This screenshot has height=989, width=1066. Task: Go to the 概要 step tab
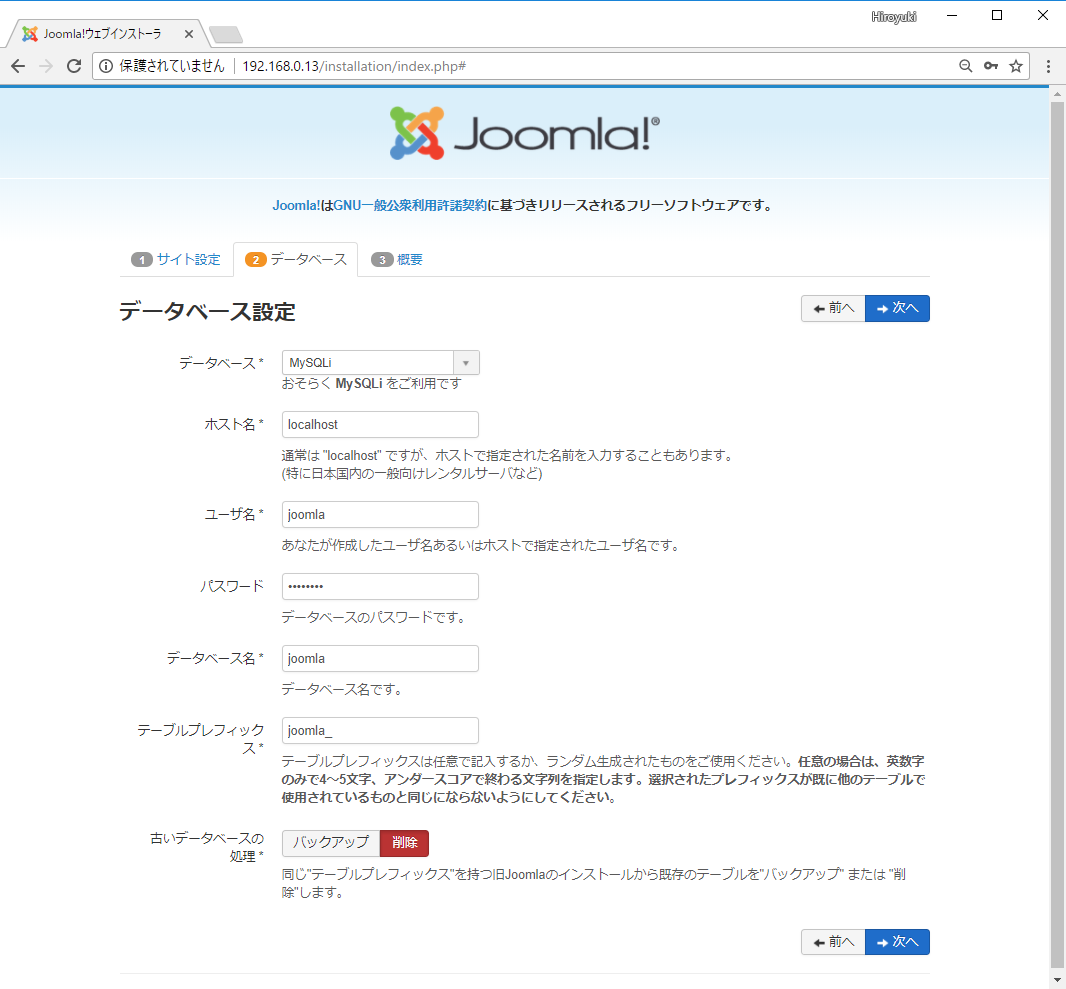coord(397,260)
